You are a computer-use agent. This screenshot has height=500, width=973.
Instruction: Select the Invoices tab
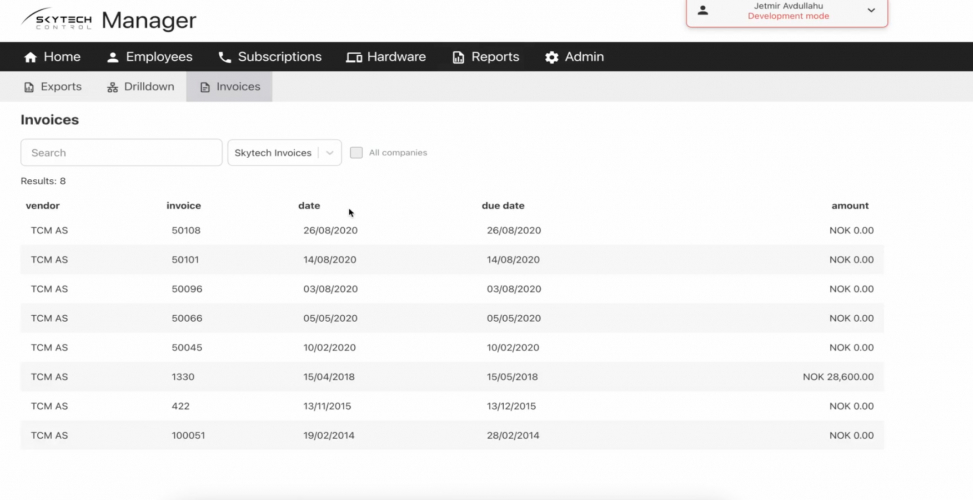230,87
